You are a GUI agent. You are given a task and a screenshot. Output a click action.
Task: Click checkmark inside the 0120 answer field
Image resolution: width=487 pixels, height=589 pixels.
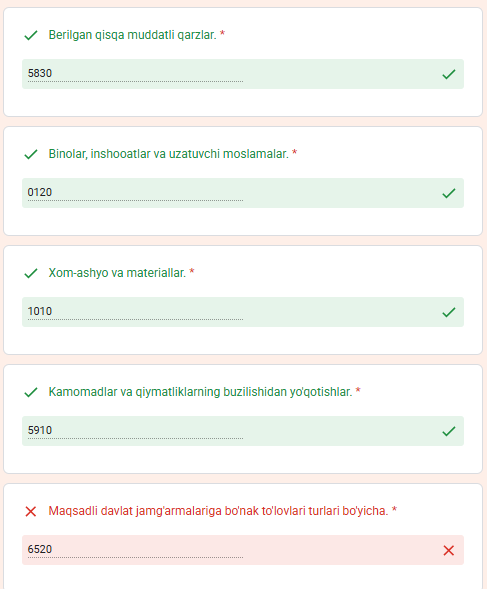pos(449,193)
